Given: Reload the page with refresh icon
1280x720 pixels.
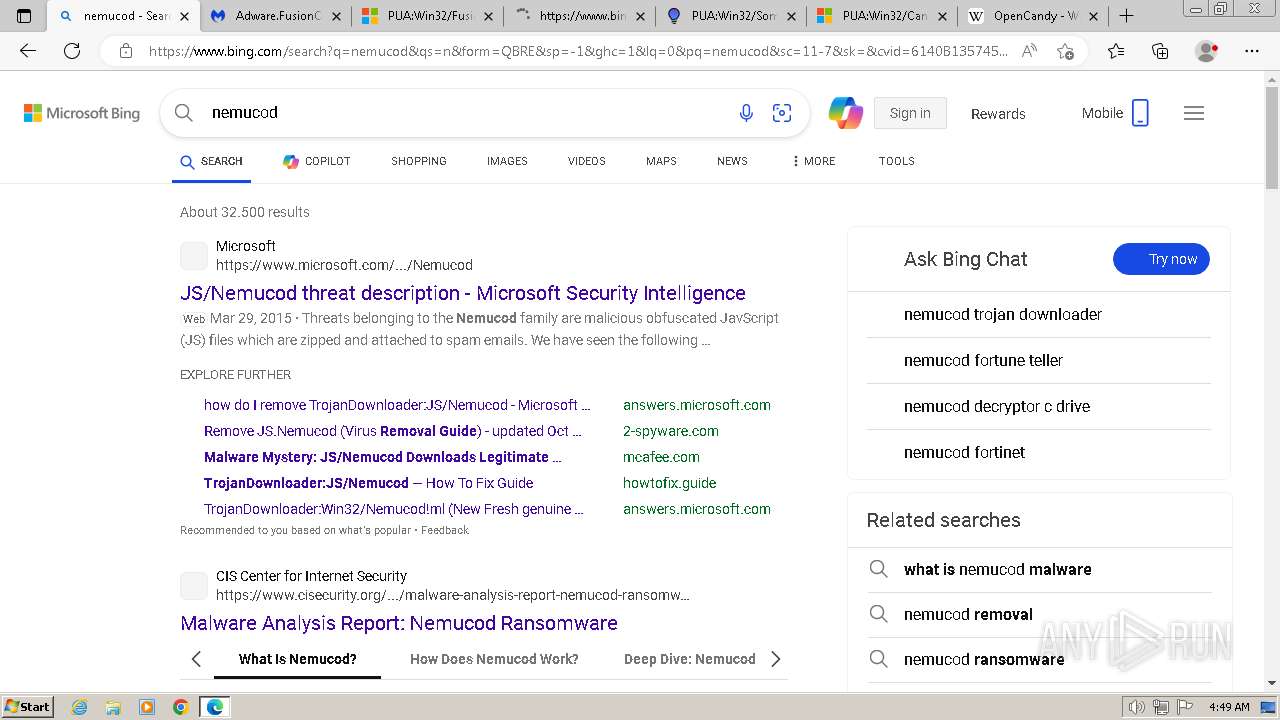Looking at the screenshot, I should [x=72, y=51].
